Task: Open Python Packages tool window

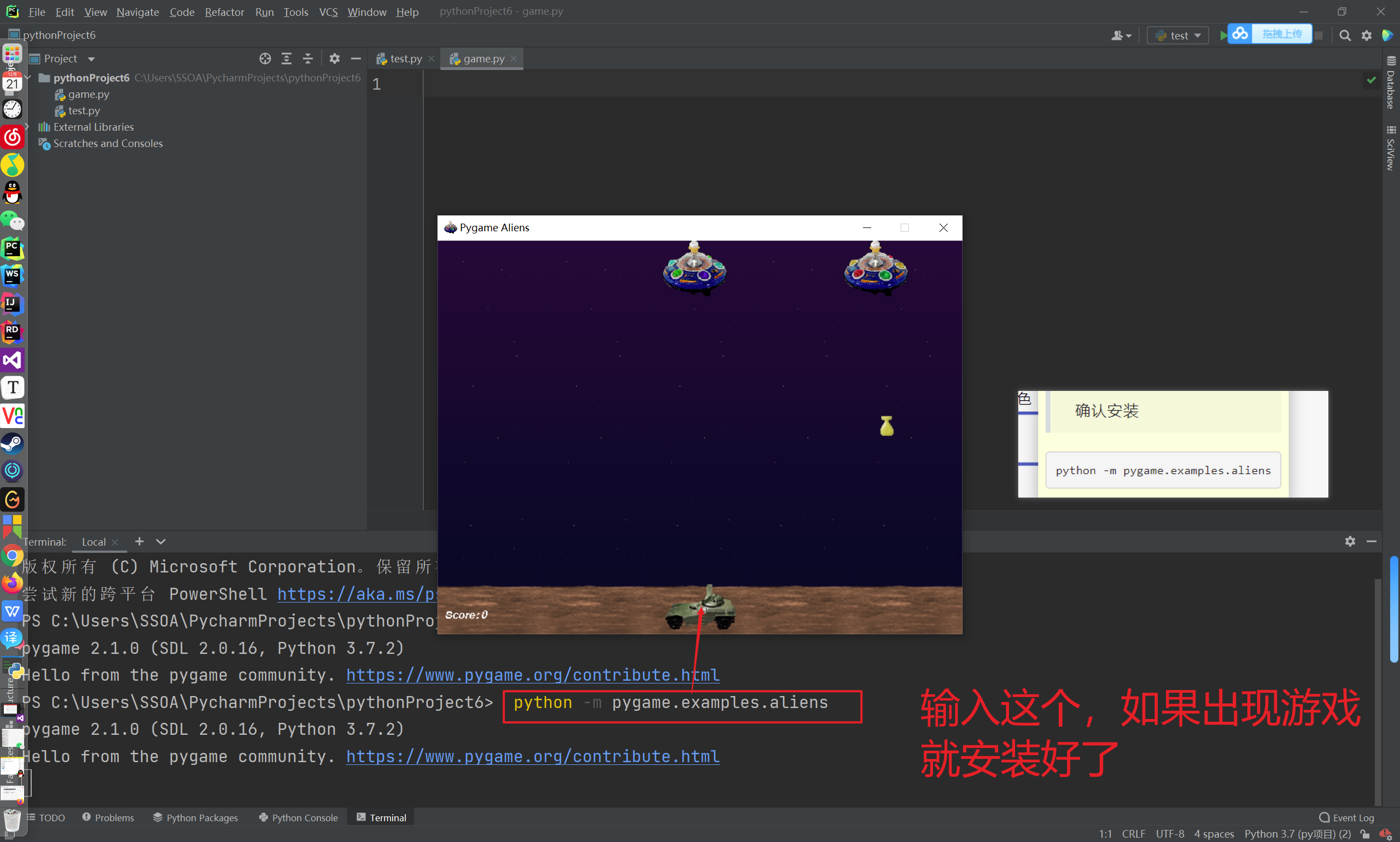Action: (x=195, y=817)
